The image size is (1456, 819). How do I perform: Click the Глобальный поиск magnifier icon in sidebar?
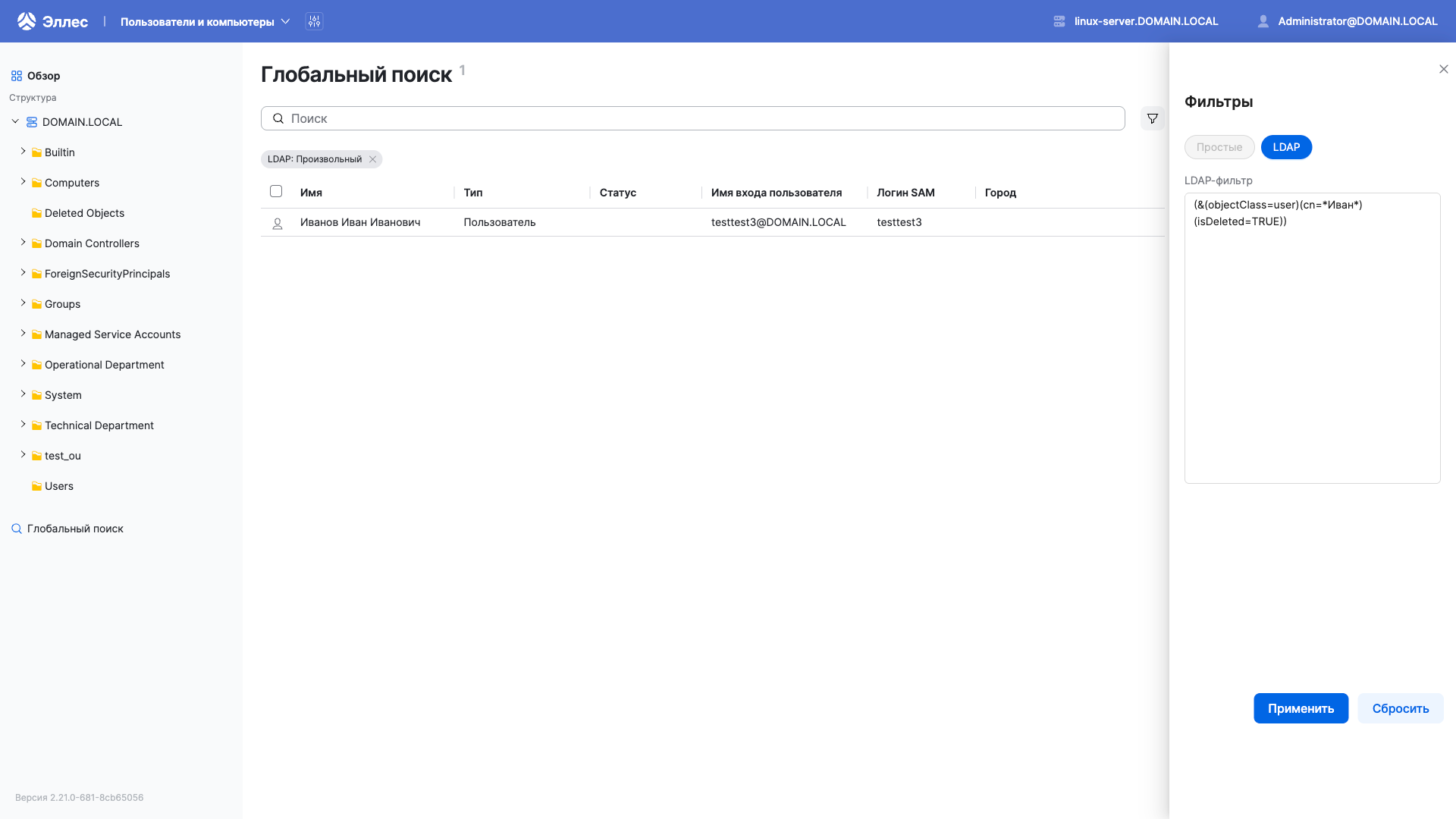(17, 529)
